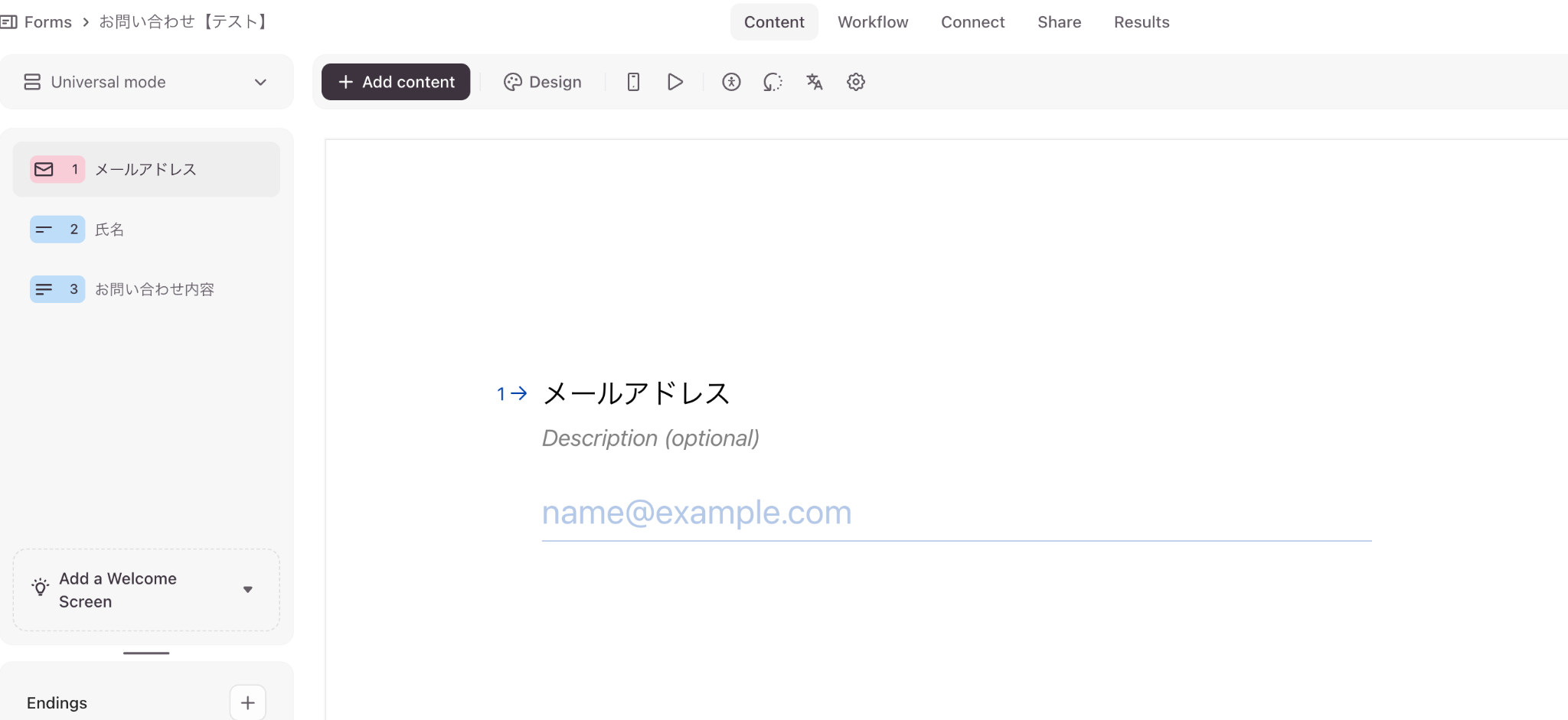Click the play preview icon
Image resolution: width=1568 pixels, height=720 pixels.
coord(675,82)
